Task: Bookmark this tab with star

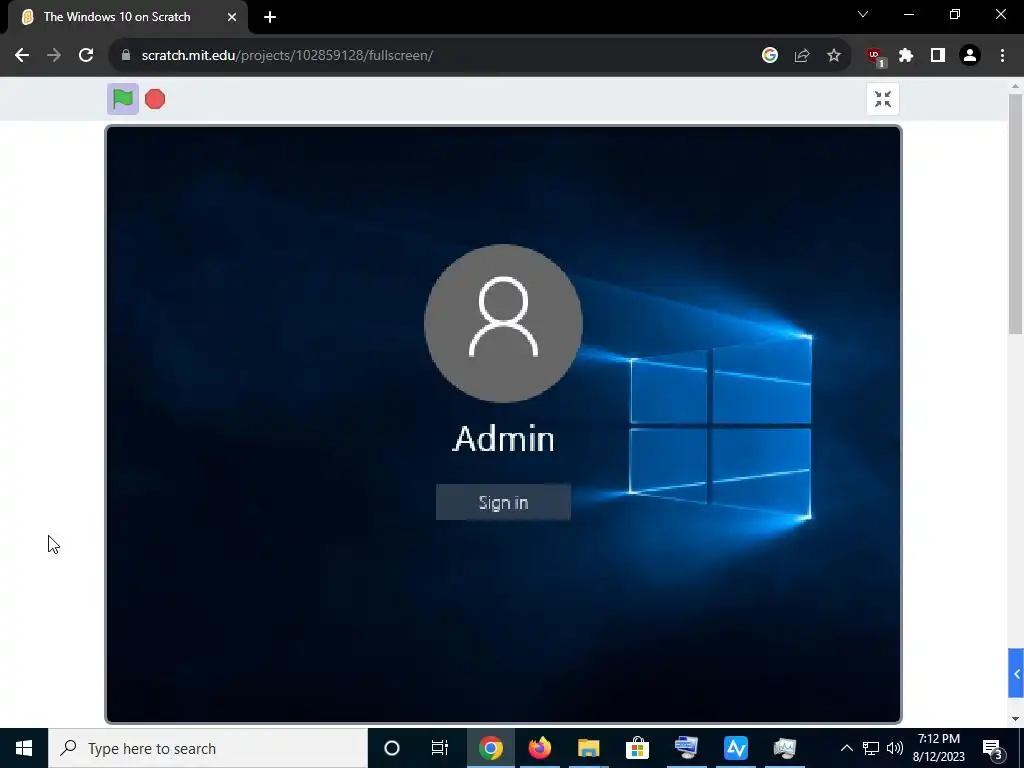Action: [833, 56]
